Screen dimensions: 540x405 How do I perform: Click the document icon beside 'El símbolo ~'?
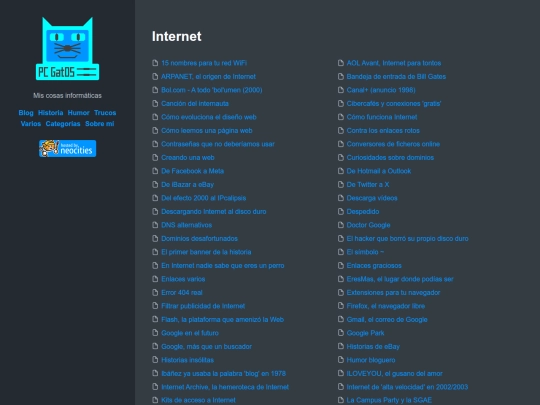[x=341, y=252]
